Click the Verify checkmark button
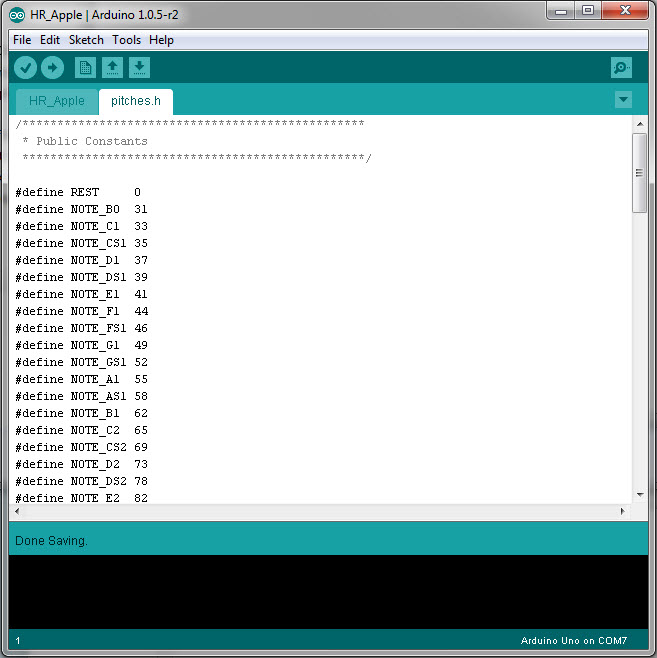The height and width of the screenshot is (658, 657). click(26, 68)
